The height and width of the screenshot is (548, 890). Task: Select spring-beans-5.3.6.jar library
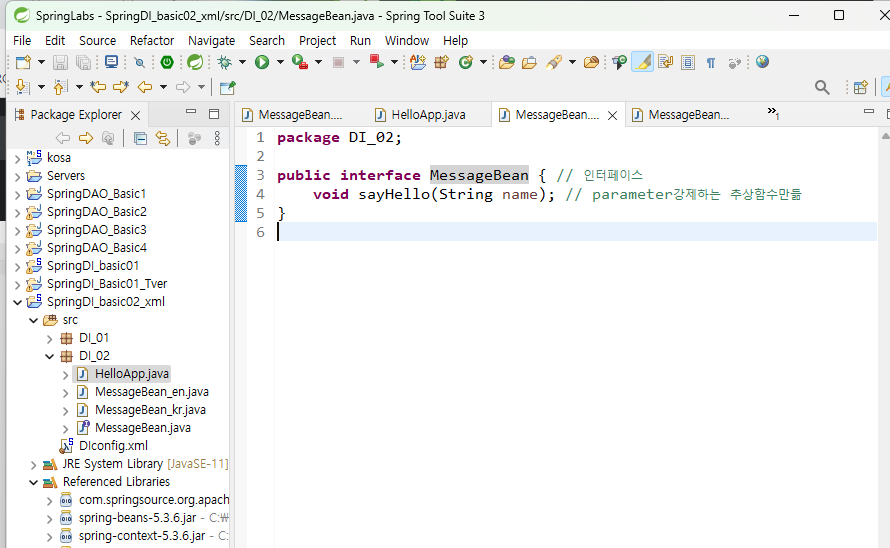click(x=137, y=518)
